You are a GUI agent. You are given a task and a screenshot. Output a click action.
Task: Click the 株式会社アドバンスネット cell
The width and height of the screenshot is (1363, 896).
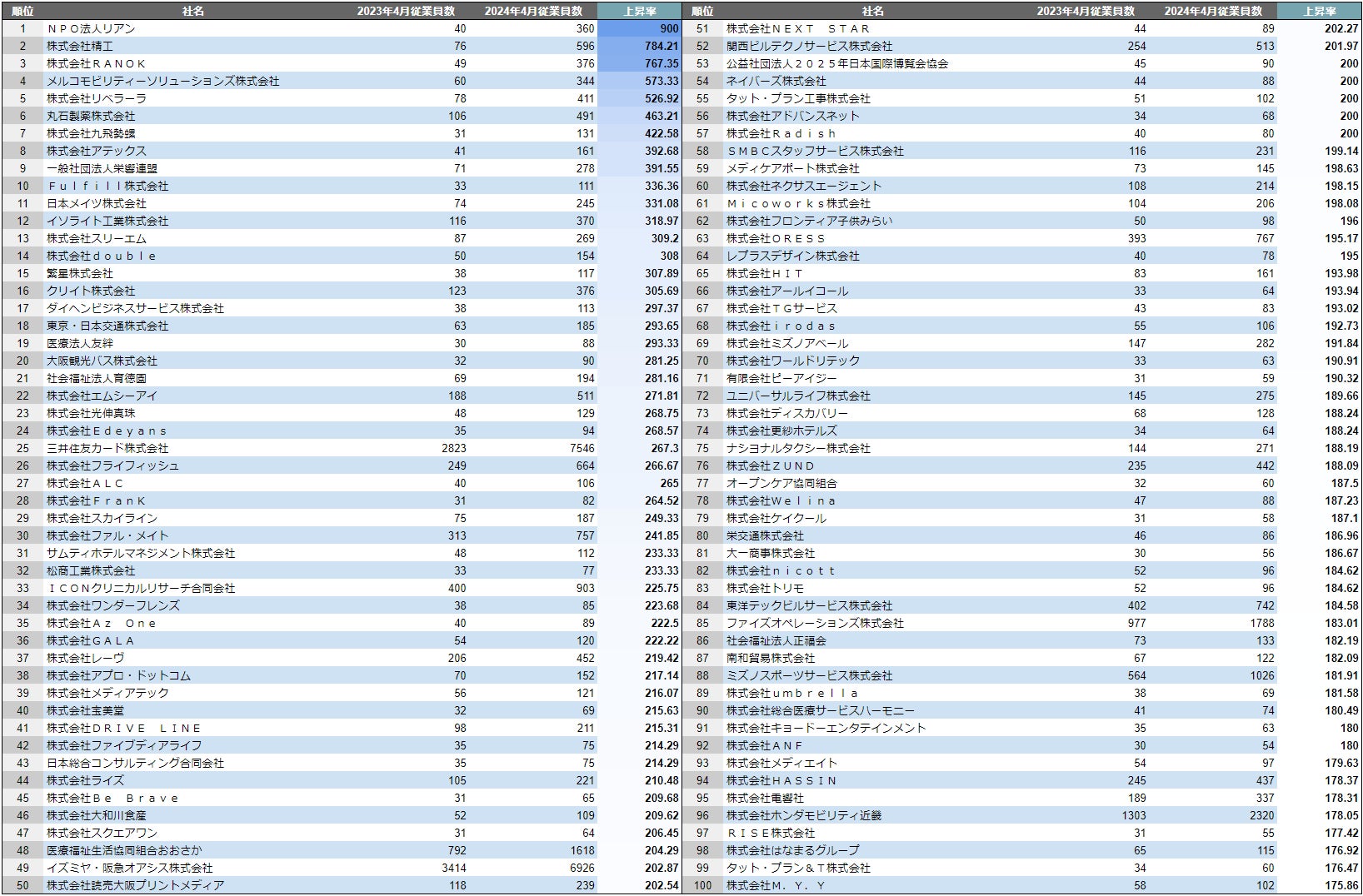point(793,116)
